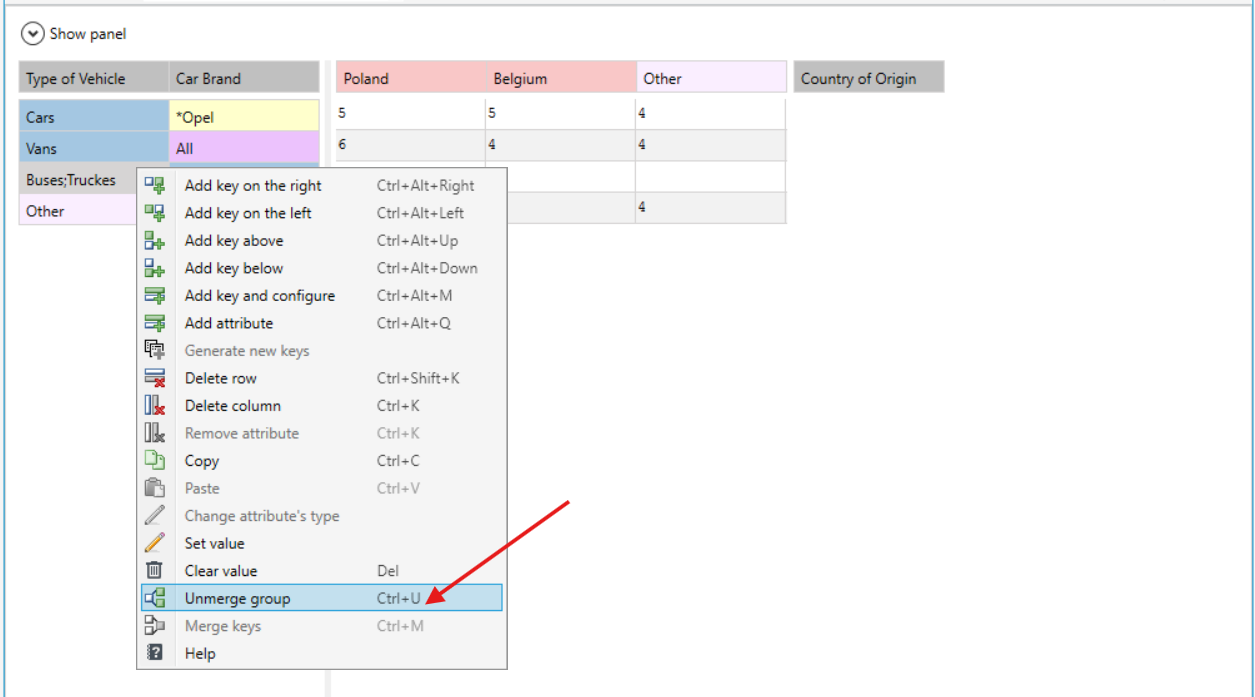Click the Paste clipboard icon
The image size is (1255, 697).
click(154, 488)
